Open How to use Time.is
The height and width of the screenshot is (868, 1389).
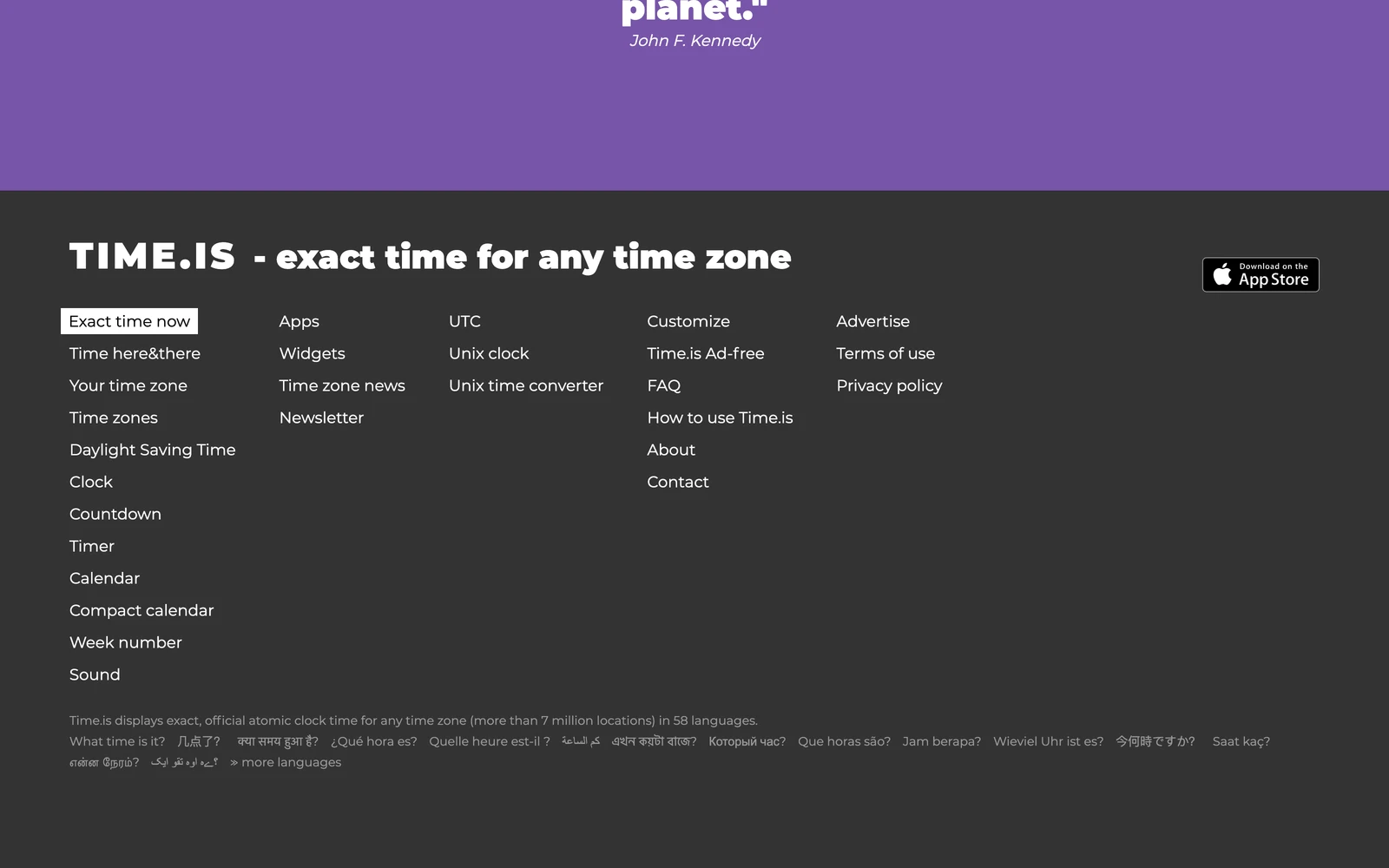click(x=720, y=418)
